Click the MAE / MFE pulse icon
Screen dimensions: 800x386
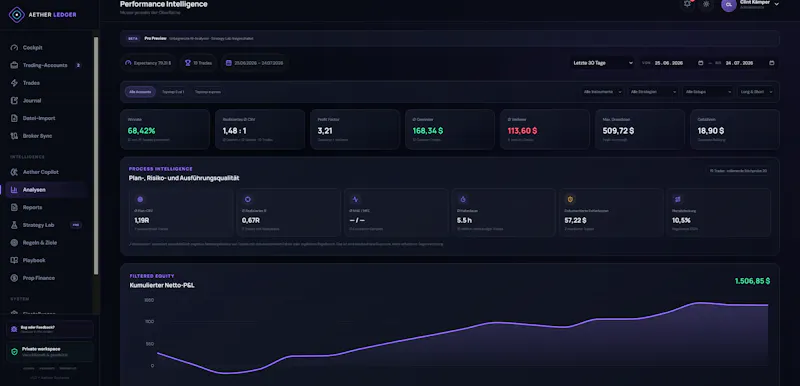point(356,199)
